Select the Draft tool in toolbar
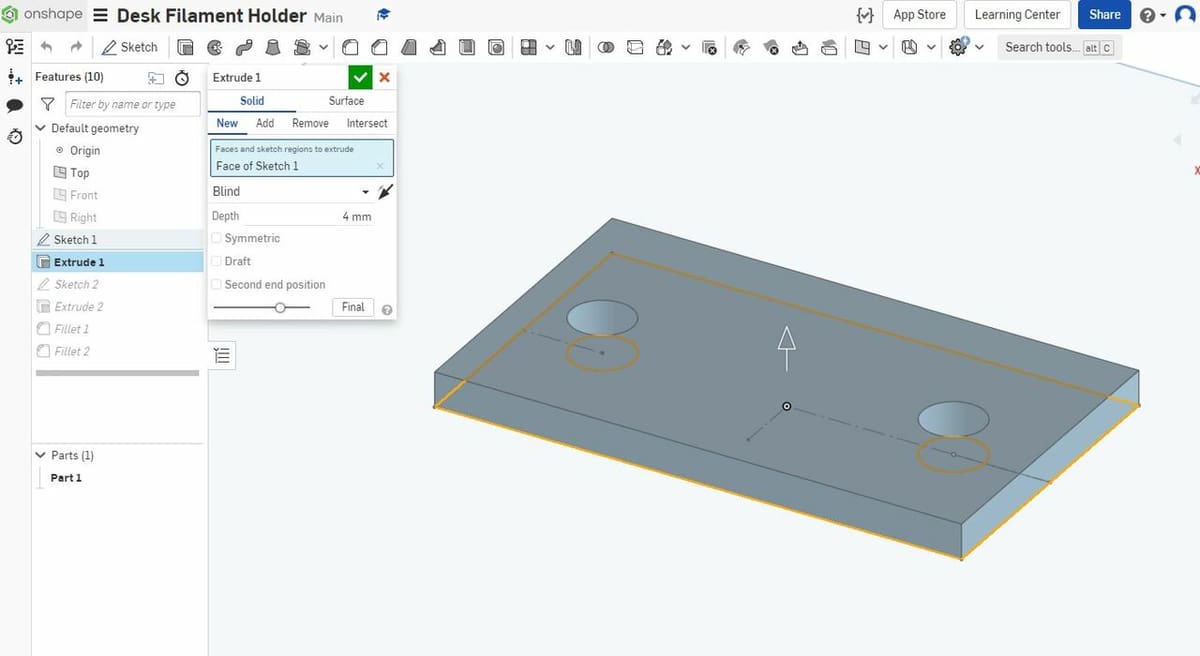1200x656 pixels. 408,47
